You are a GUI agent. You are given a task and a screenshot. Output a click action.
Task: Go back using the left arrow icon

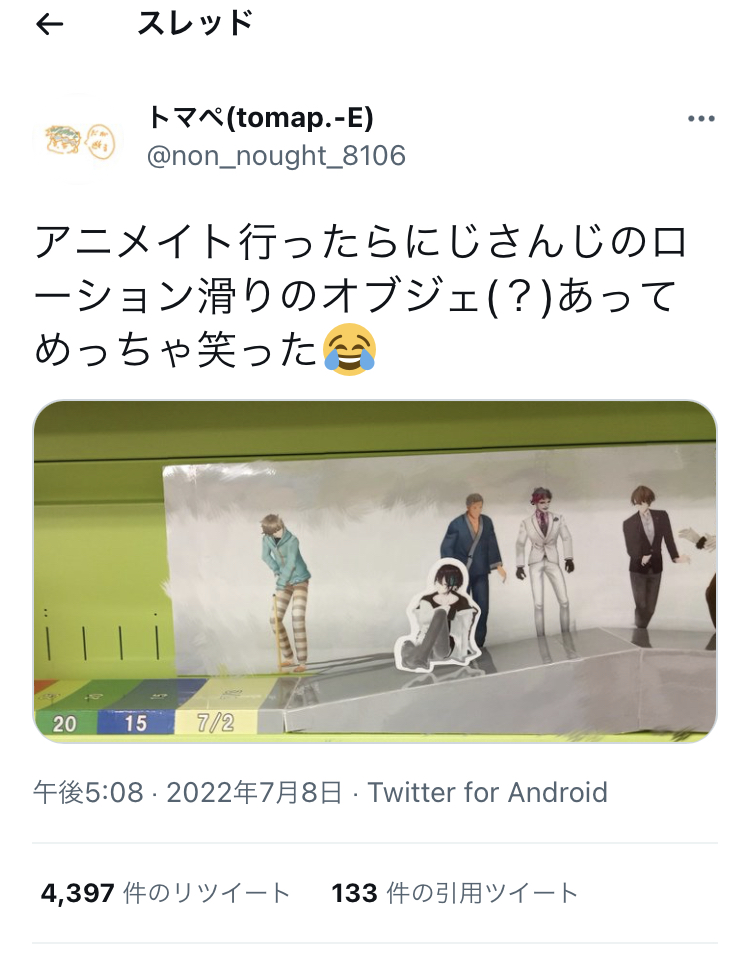coord(50,25)
